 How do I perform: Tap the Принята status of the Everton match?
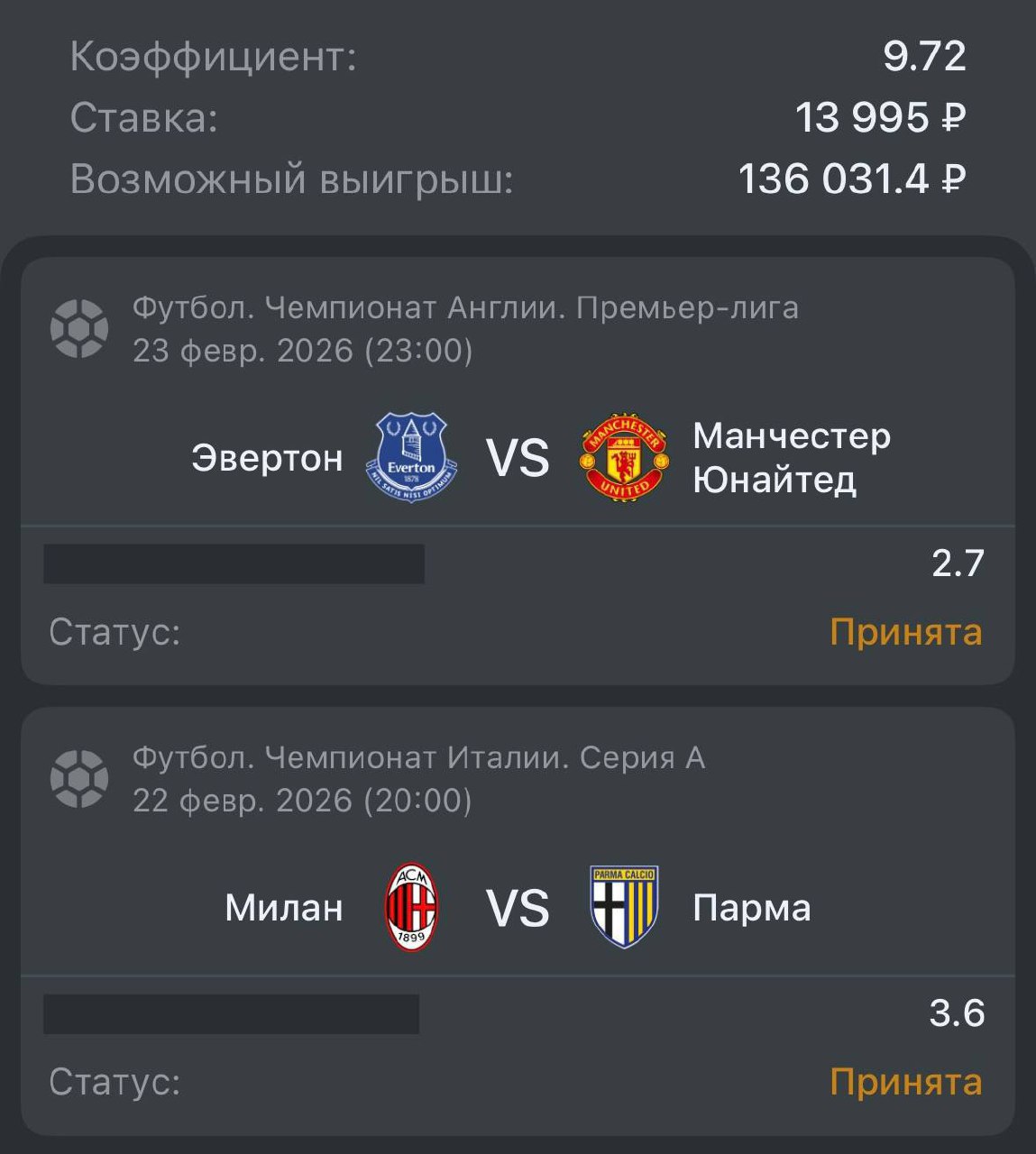pyautogui.click(x=905, y=632)
